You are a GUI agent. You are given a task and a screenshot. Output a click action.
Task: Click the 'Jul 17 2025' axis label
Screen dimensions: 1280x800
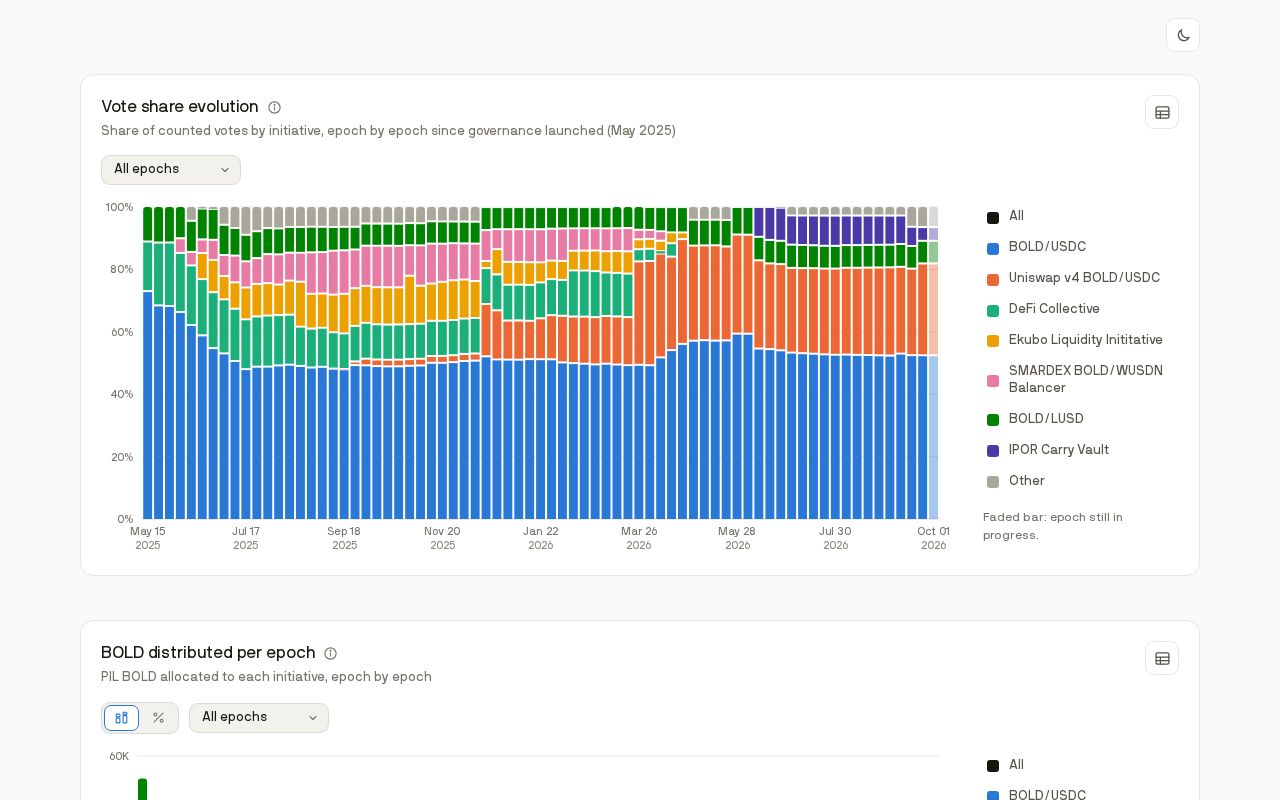click(x=246, y=538)
